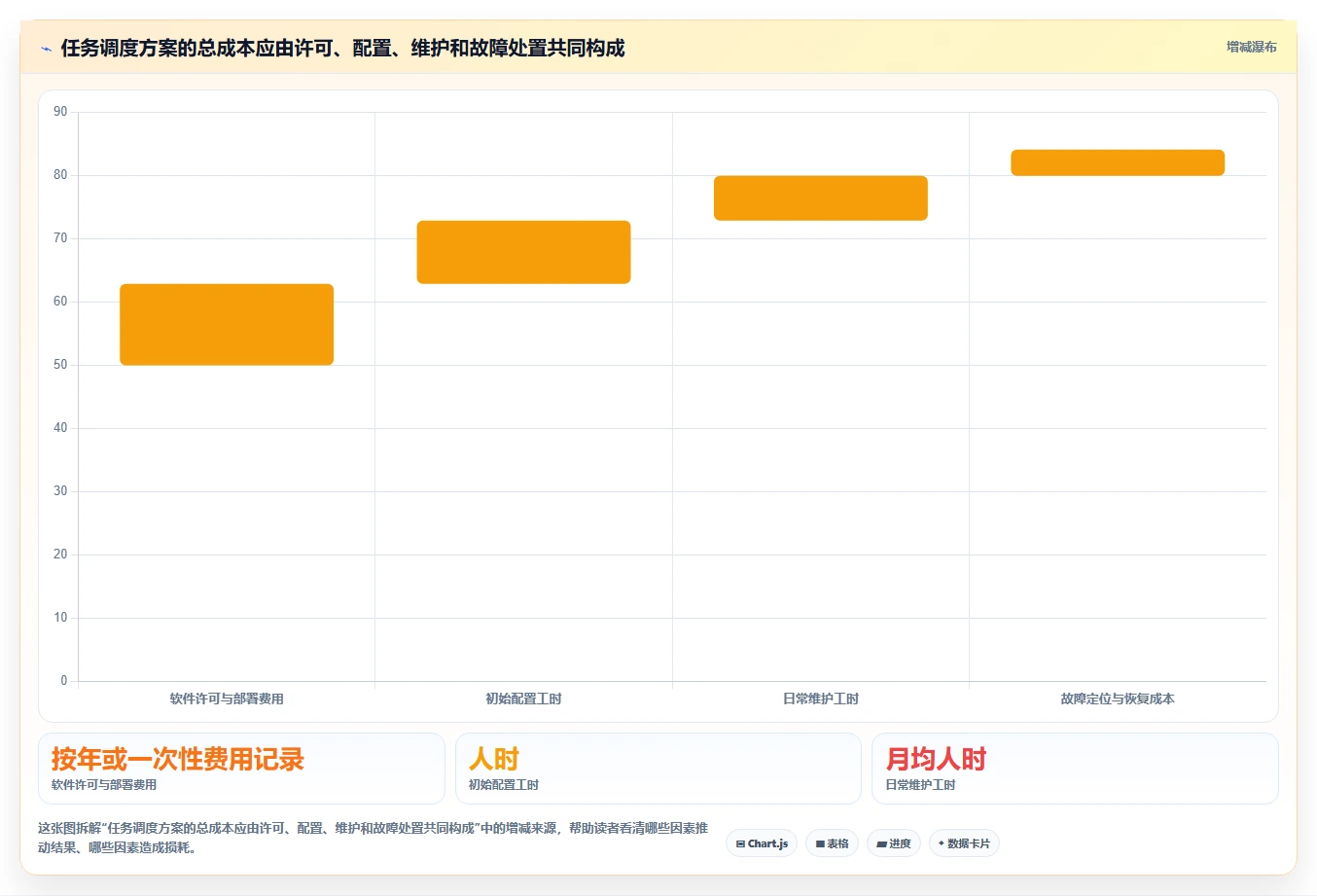Open the red 月均人时 data card
The image size is (1317, 896).
click(x=1075, y=769)
